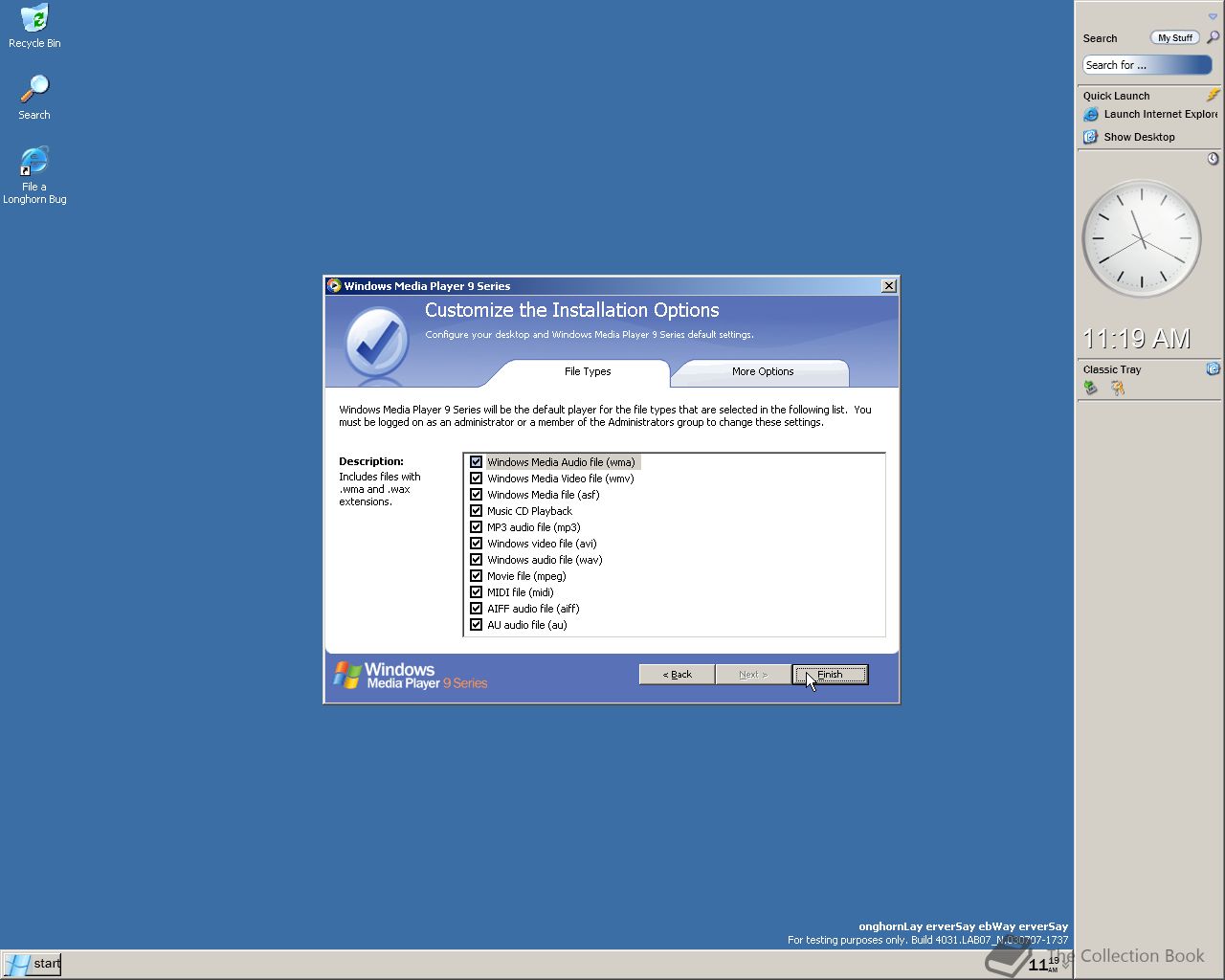Close the Windows Media Player setup dialog
The image size is (1225, 980).
[x=888, y=285]
